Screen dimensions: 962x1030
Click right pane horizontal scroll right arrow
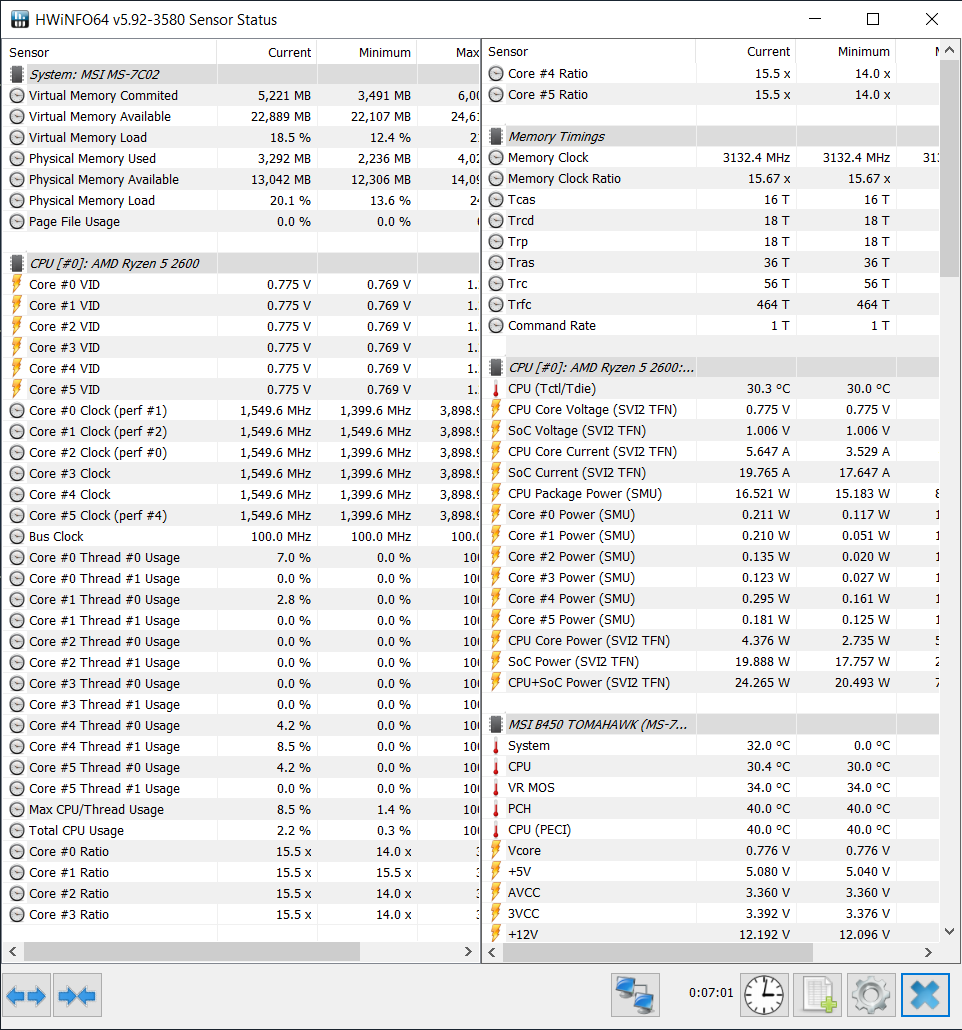tap(928, 952)
